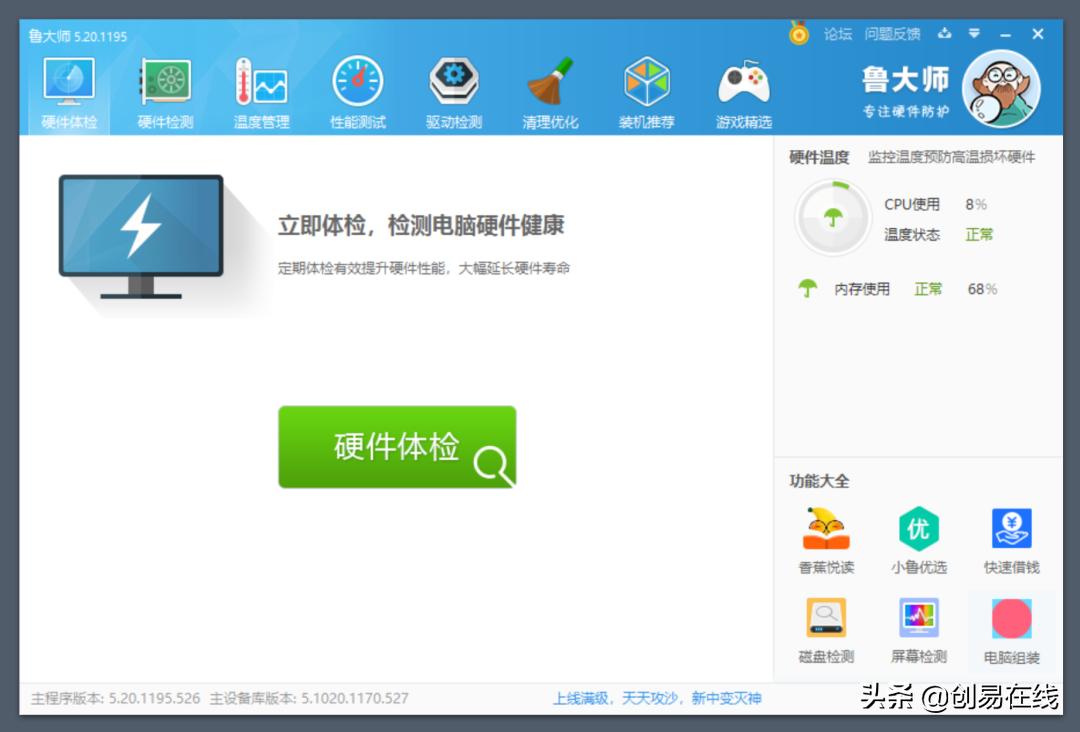Click the 鲁大师 mascot avatar
Screen dimensions: 1080x732
[1003, 89]
